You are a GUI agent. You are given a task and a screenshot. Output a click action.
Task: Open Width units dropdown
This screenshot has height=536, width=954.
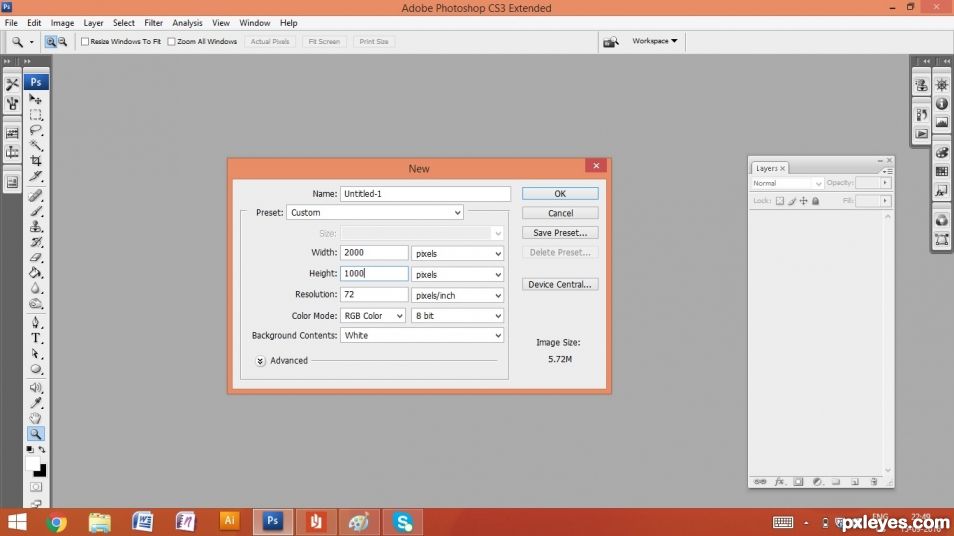click(458, 253)
